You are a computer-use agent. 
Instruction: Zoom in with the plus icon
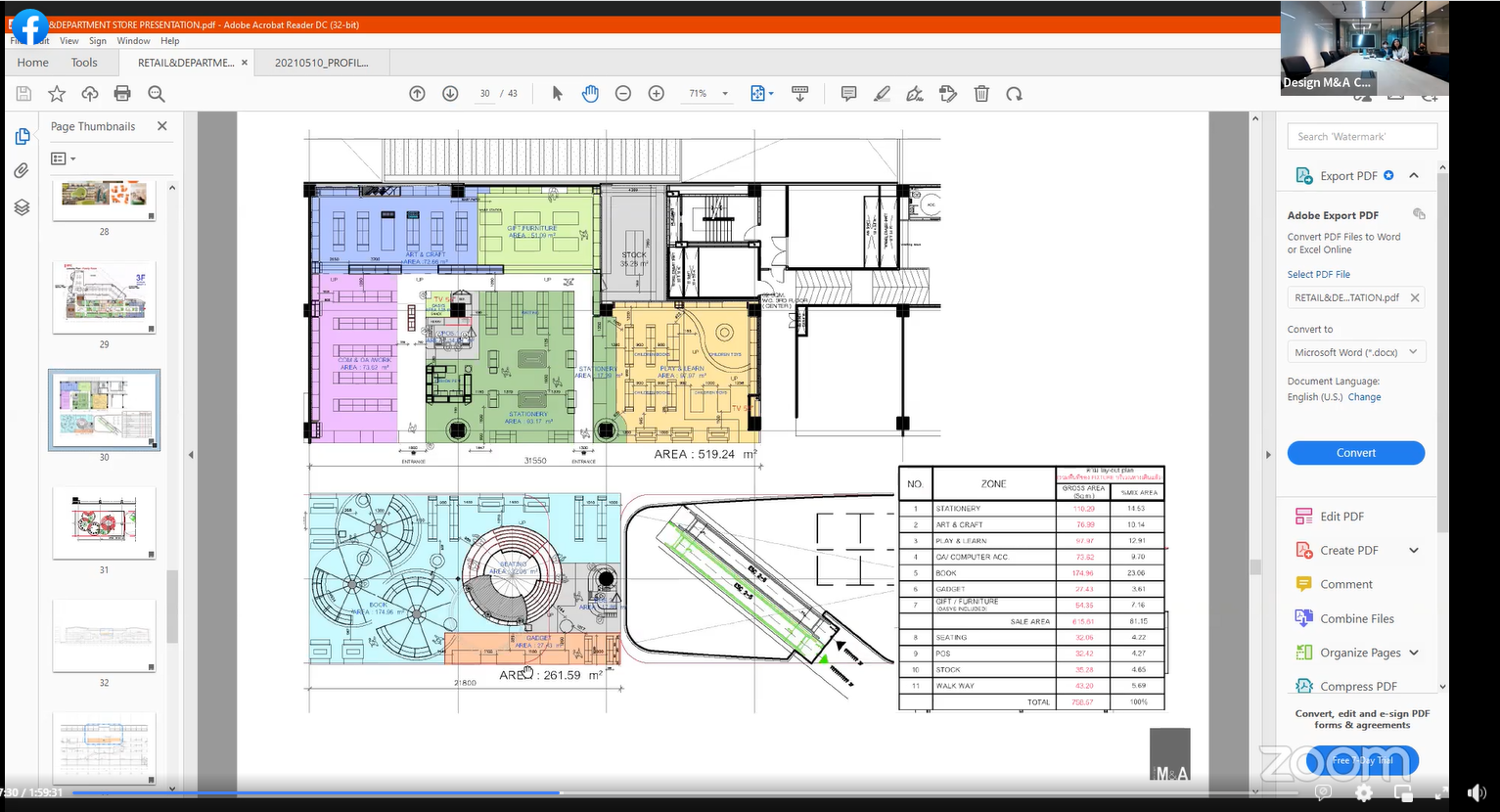pos(657,94)
